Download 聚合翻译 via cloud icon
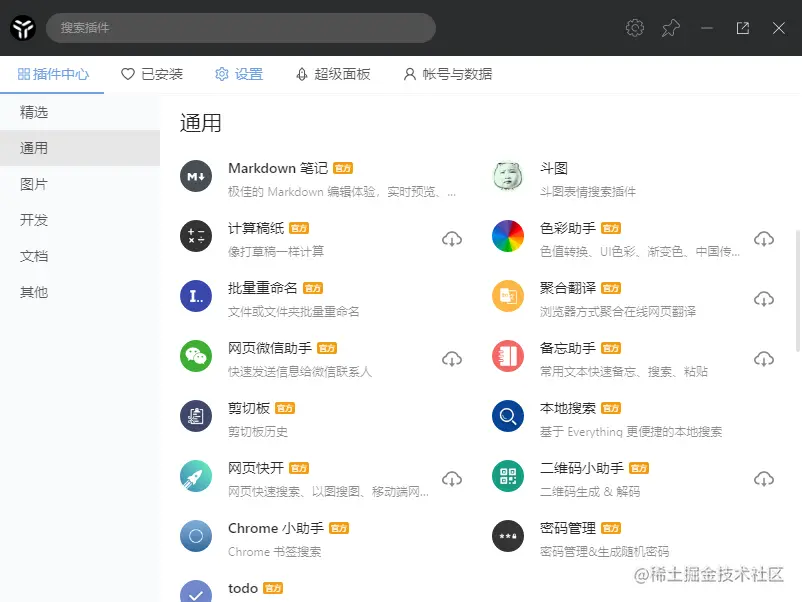 click(764, 299)
